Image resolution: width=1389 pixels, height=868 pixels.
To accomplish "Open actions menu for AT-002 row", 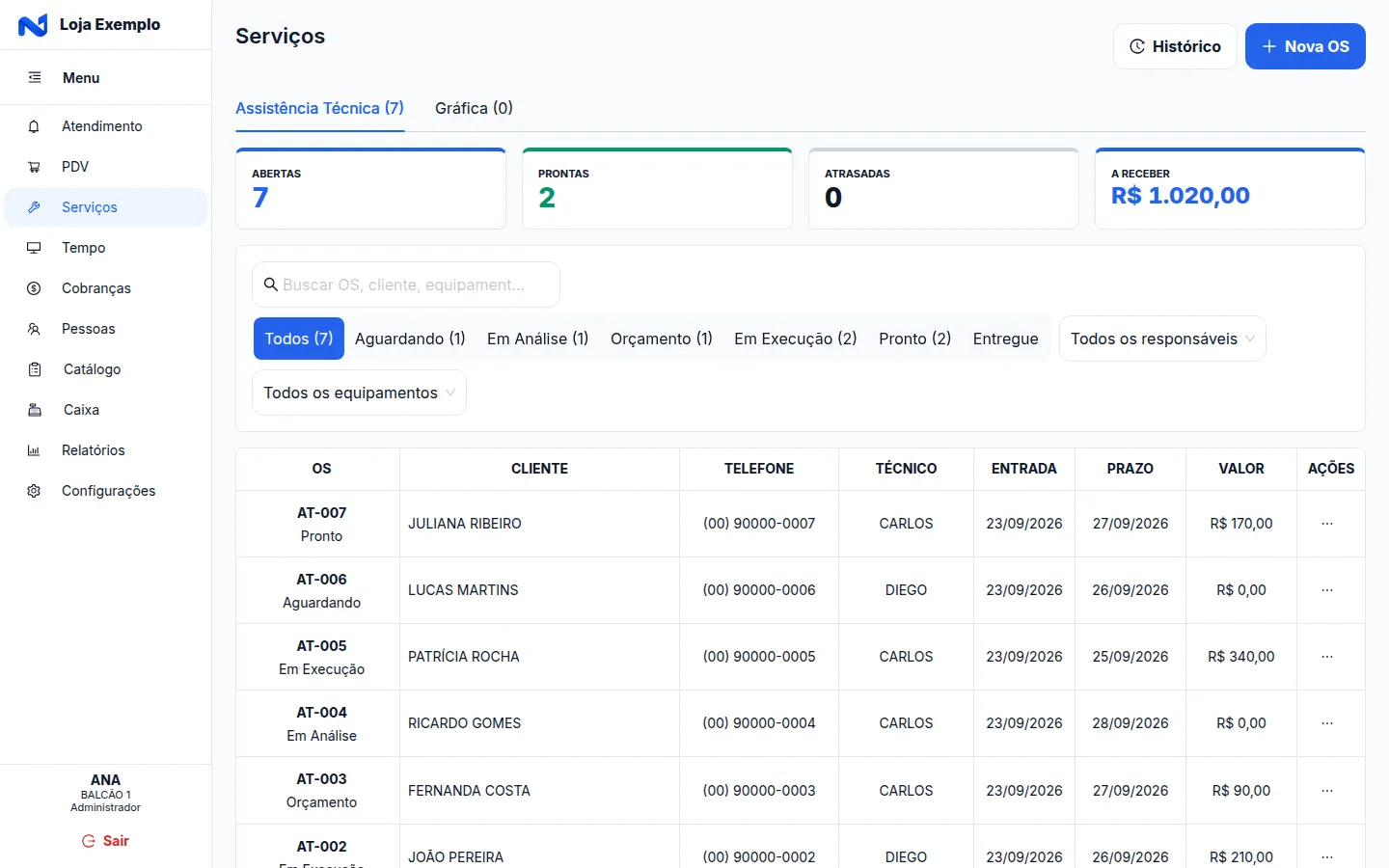I will tap(1327, 856).
